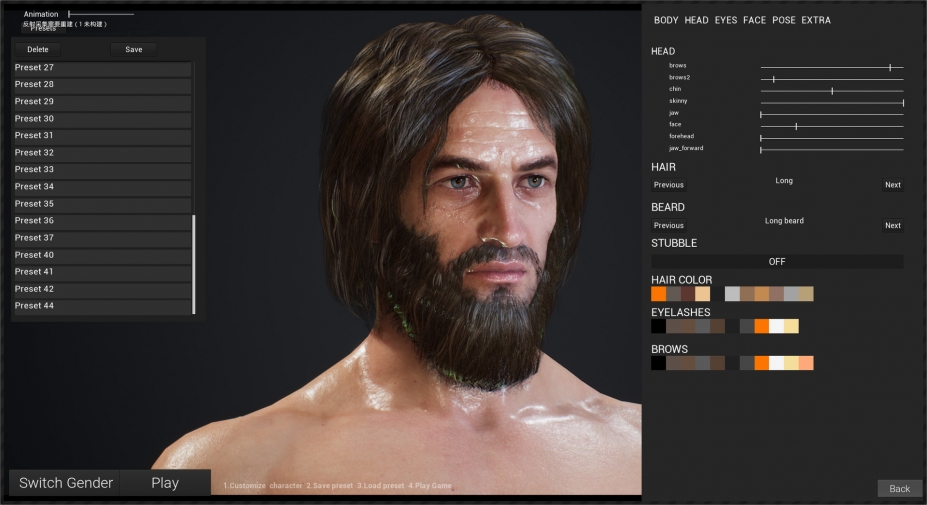Viewport: 927px width, 505px height.
Task: Save the current preset
Action: pyautogui.click(x=133, y=49)
